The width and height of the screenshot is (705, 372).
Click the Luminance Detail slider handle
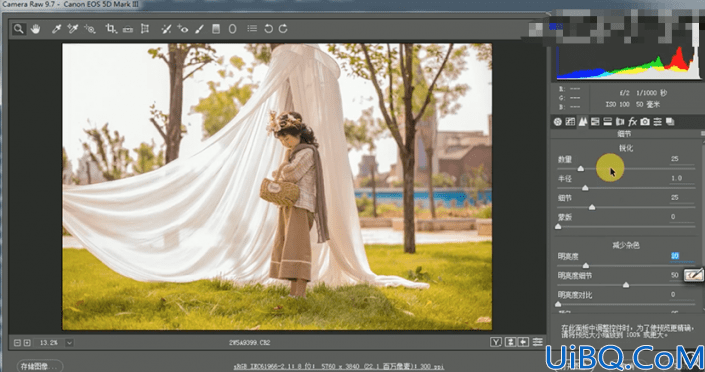coord(626,285)
